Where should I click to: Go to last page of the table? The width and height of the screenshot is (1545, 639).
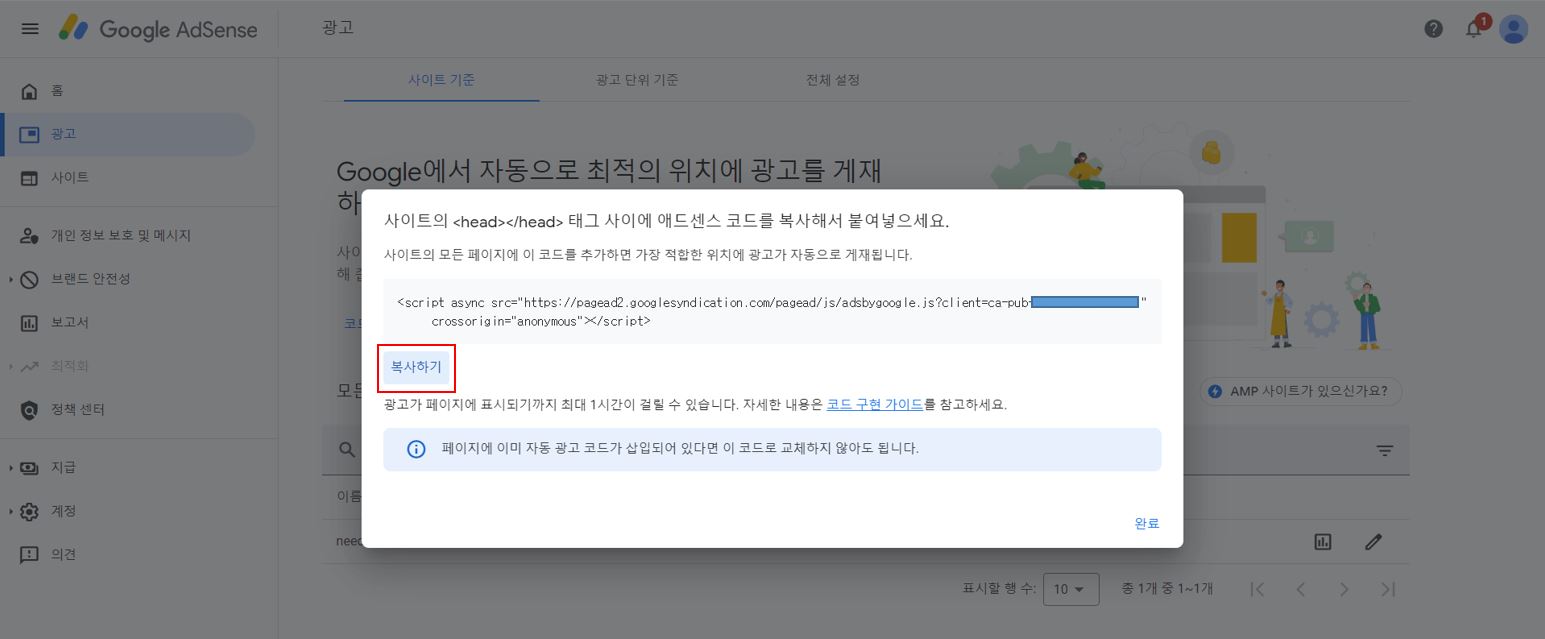(1388, 589)
